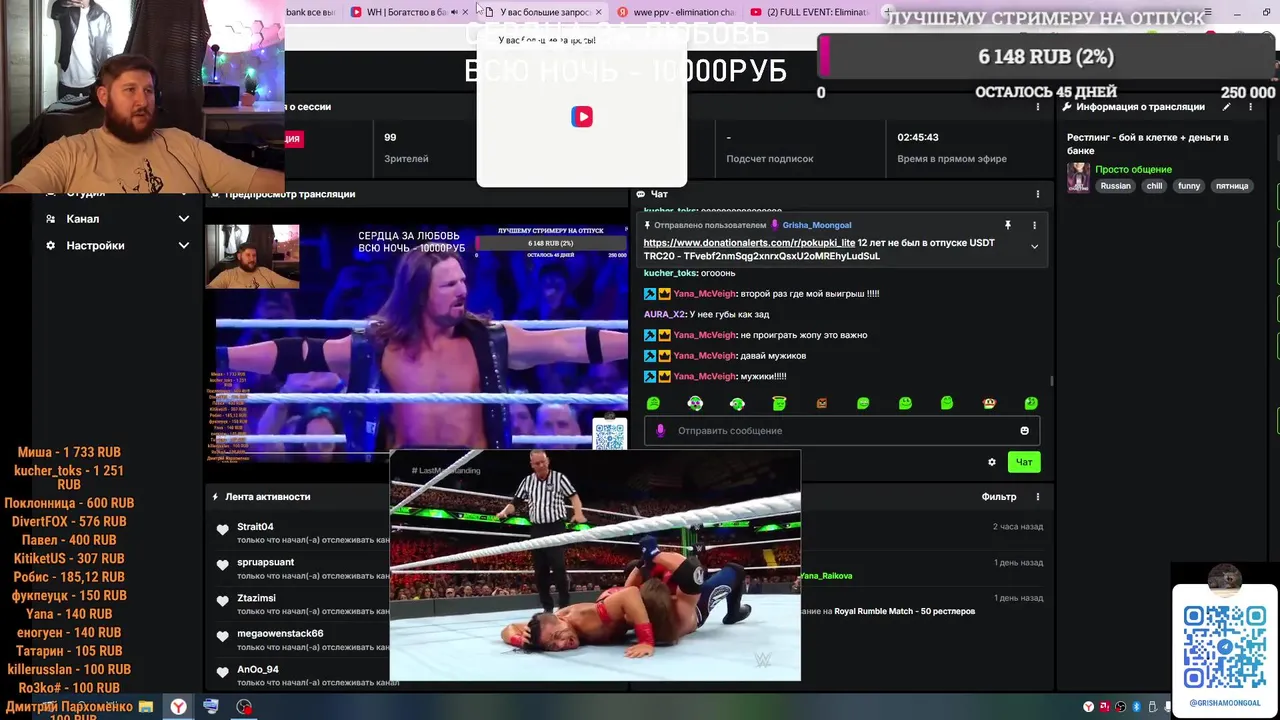Click the 'пятница' stream tag
Image resolution: width=1280 pixels, height=720 pixels.
(x=1232, y=186)
